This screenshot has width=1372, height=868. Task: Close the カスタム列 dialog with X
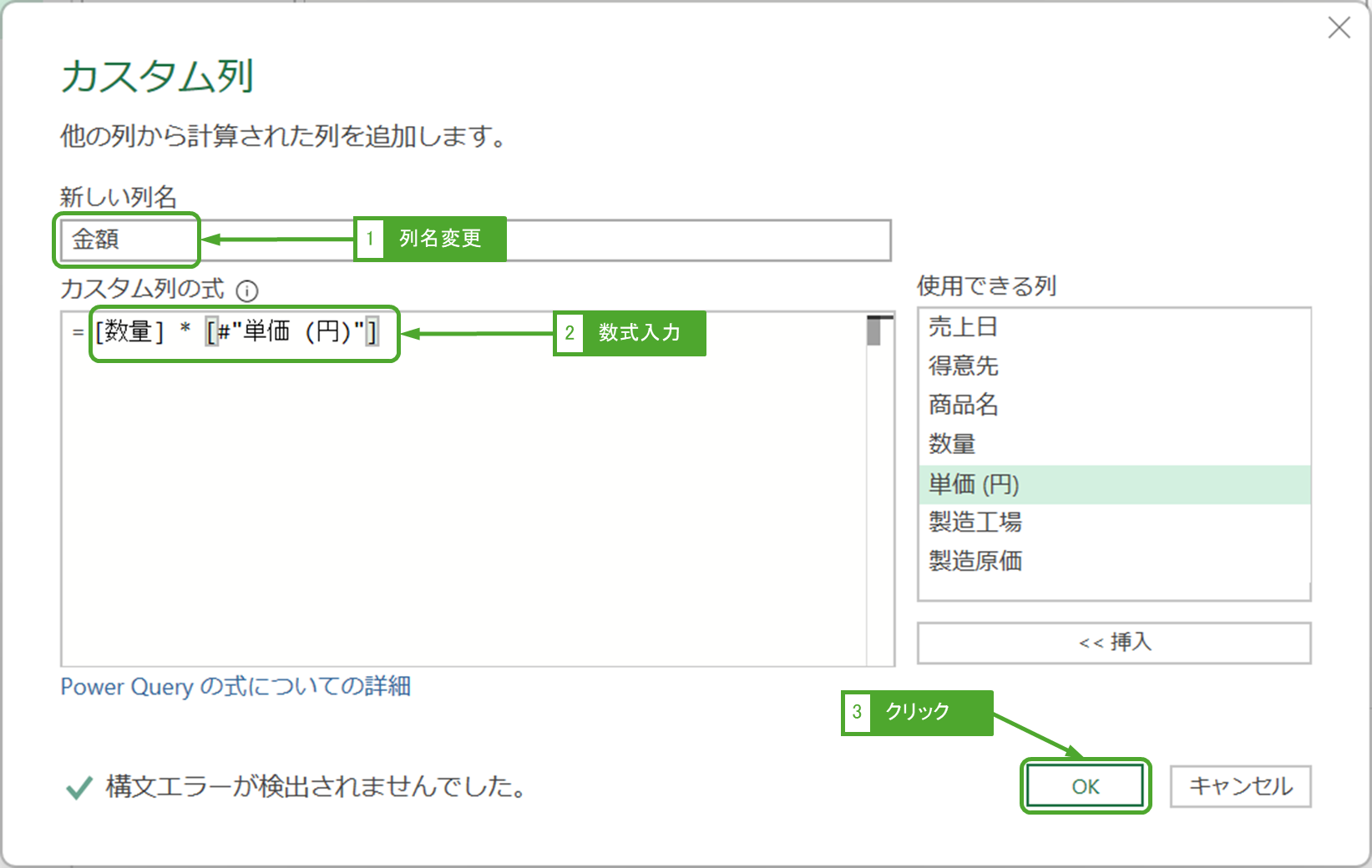pyautogui.click(x=1339, y=28)
